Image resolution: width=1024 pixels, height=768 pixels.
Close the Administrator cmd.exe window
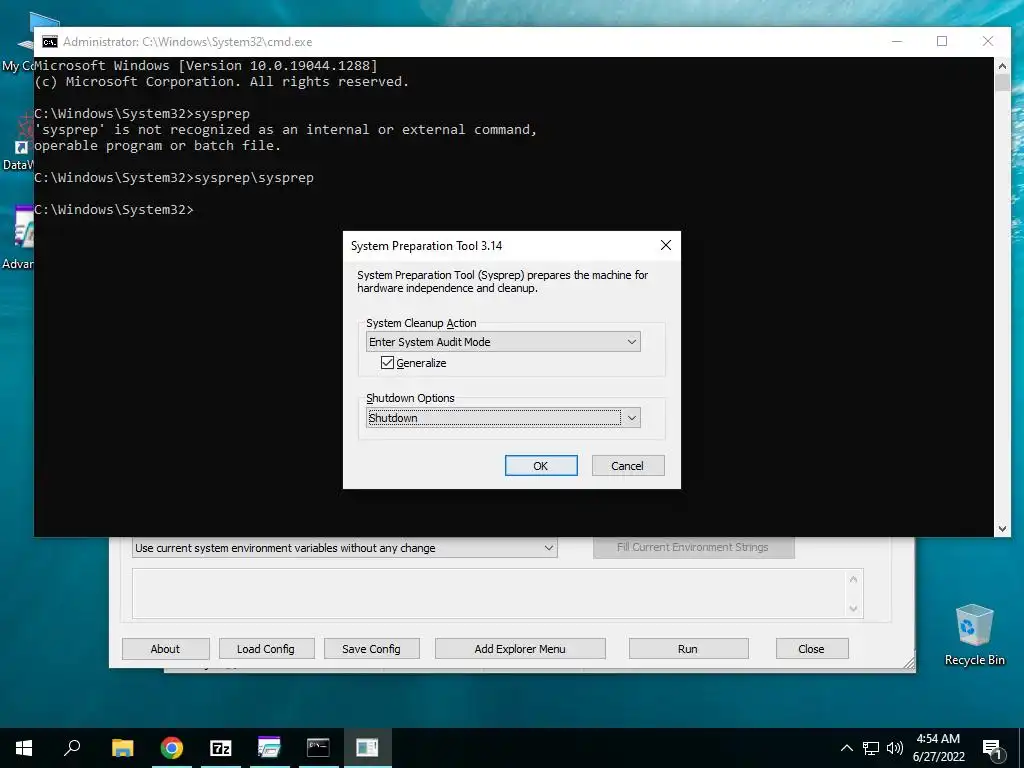tap(987, 41)
